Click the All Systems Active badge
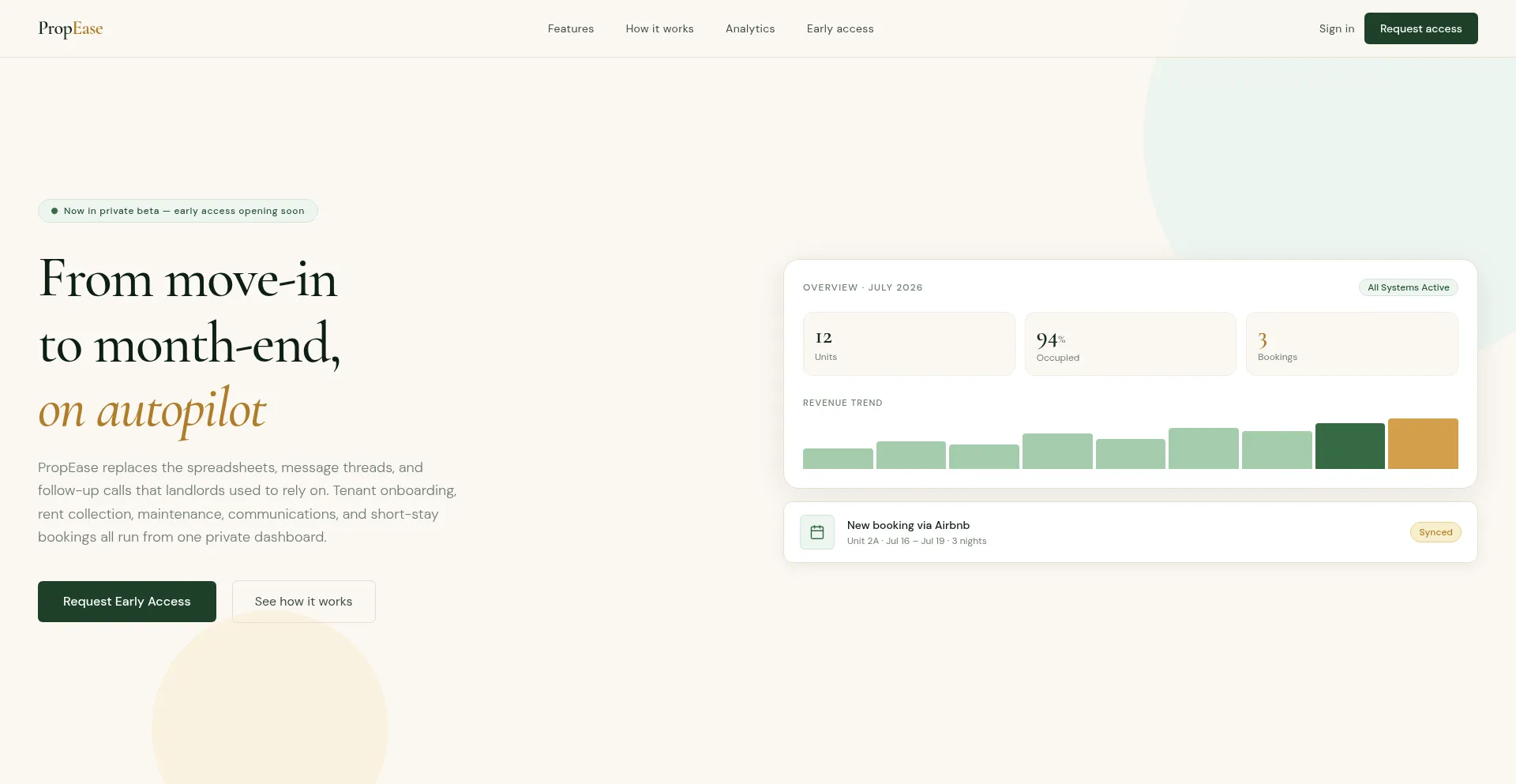The width and height of the screenshot is (1516, 784). [x=1408, y=287]
